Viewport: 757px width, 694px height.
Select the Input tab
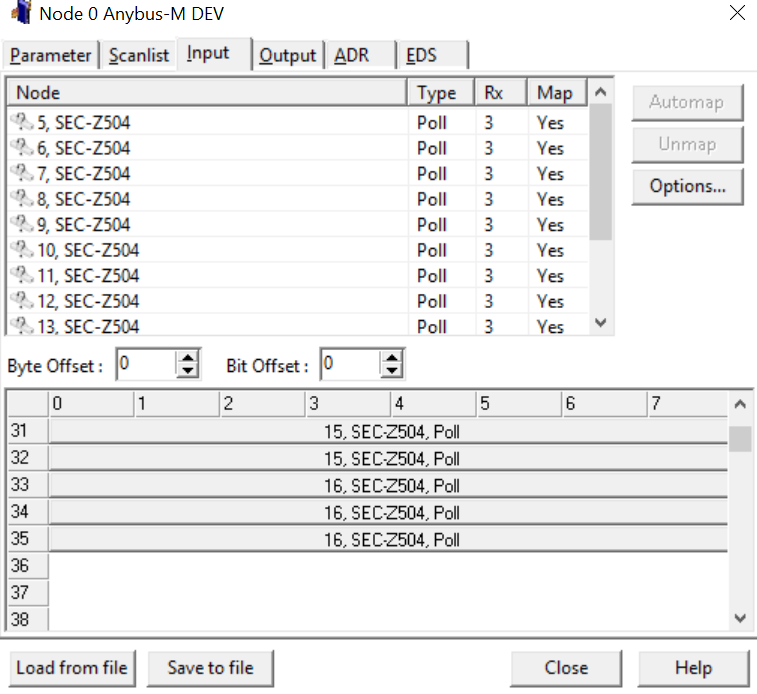click(213, 54)
